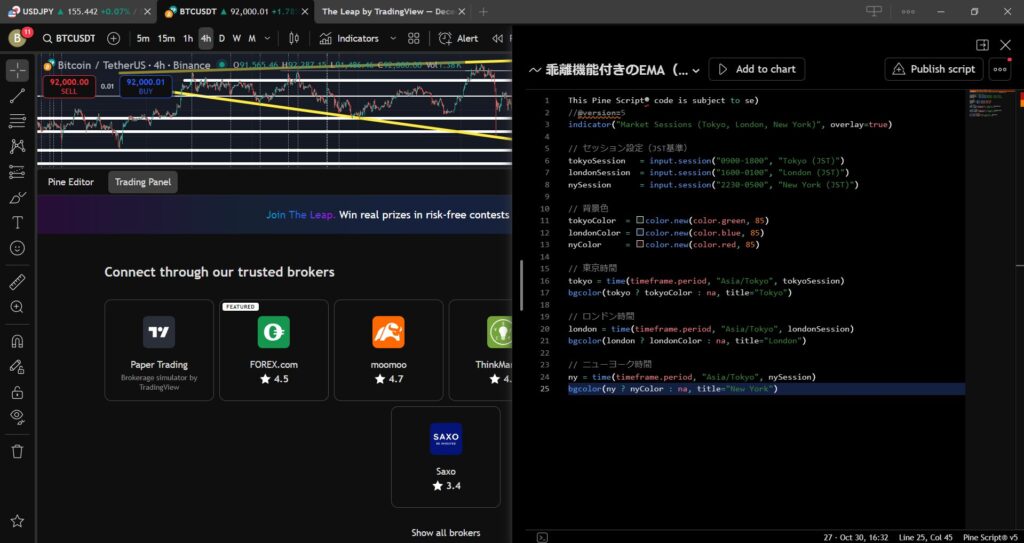This screenshot has height=543, width=1024.
Task: Toggle hide all drawings eye icon
Action: (x=17, y=415)
